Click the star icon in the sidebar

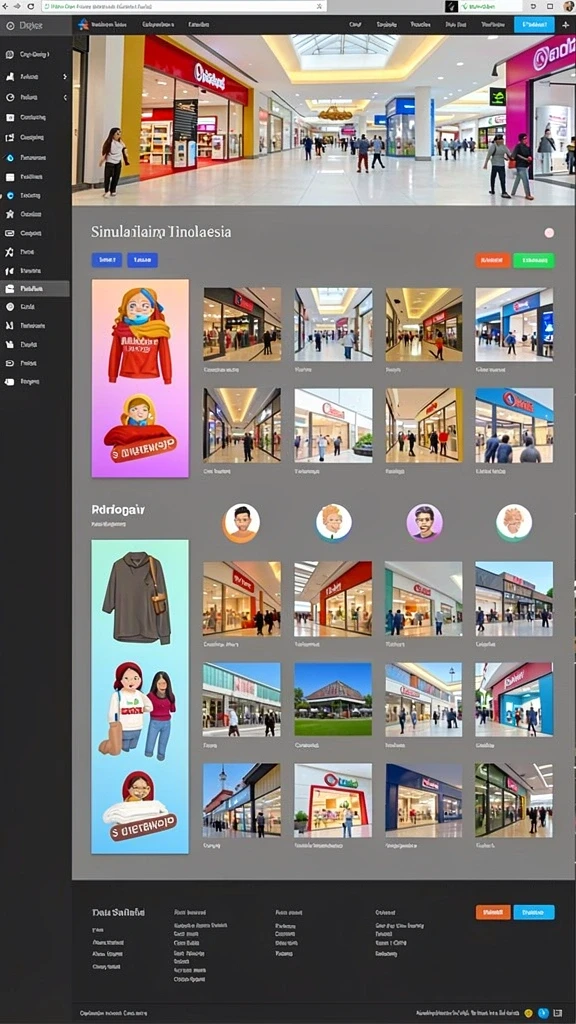[x=10, y=214]
